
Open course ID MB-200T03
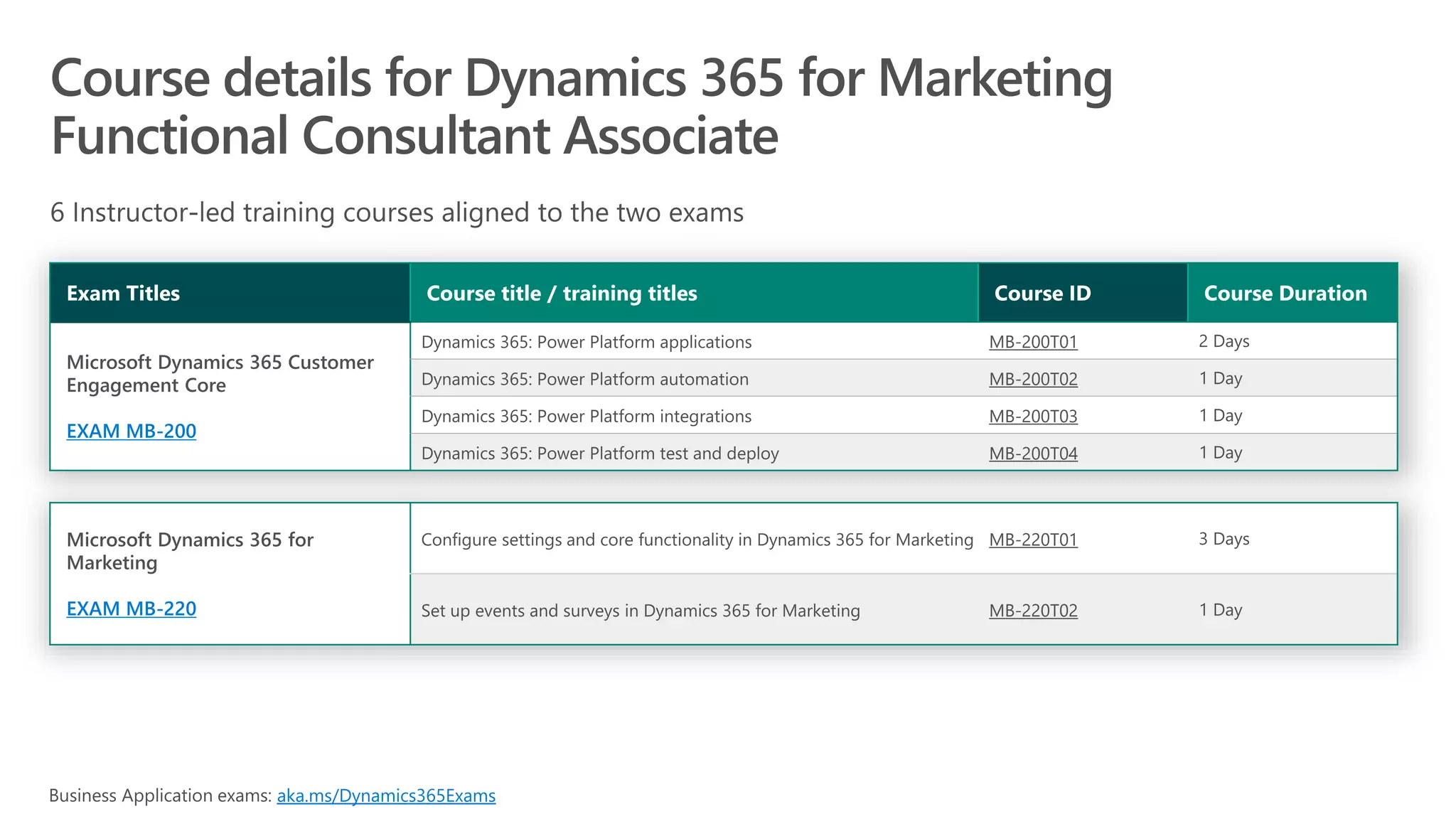tap(1033, 416)
